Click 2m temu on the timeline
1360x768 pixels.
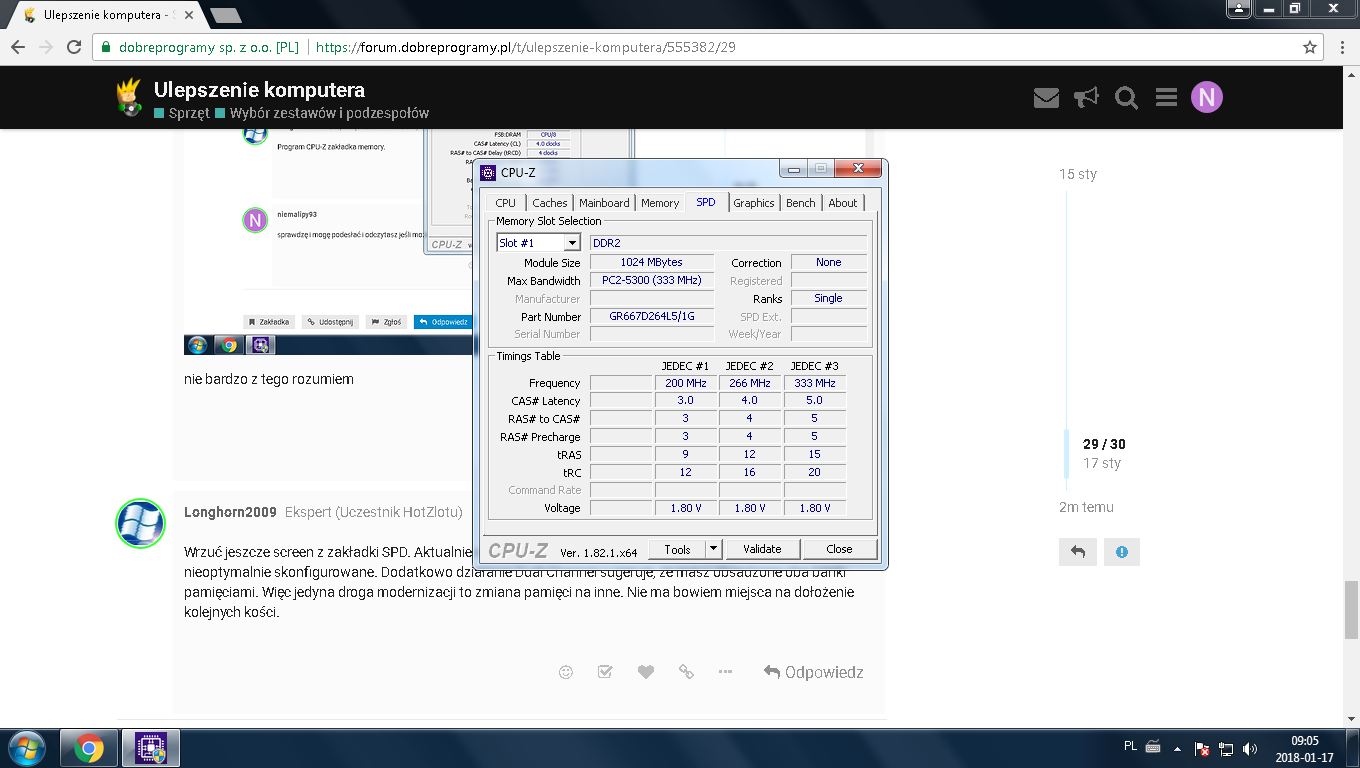tap(1086, 507)
